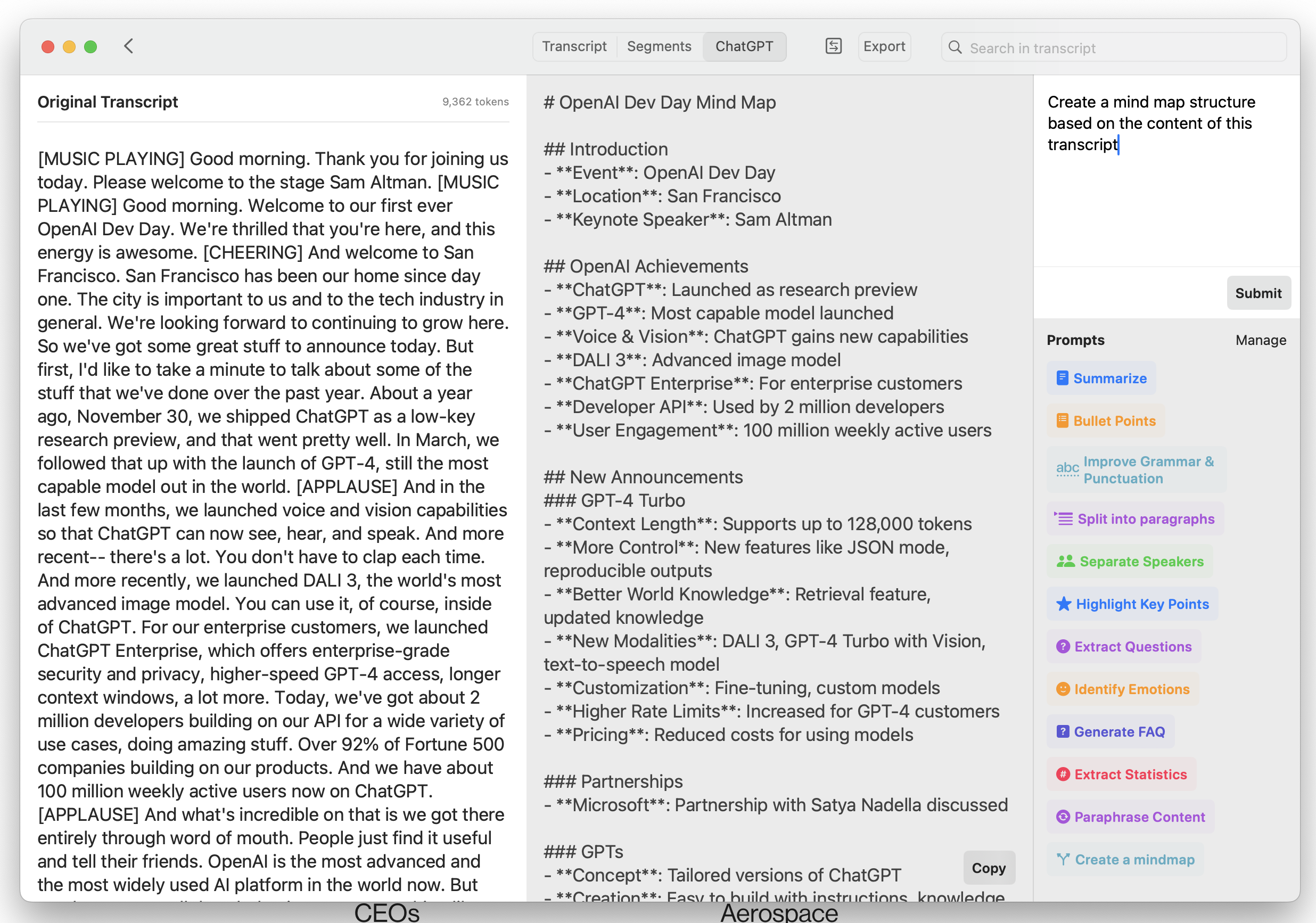Click the '**Developer API**' line
The height and width of the screenshot is (923, 1316).
[x=744, y=406]
